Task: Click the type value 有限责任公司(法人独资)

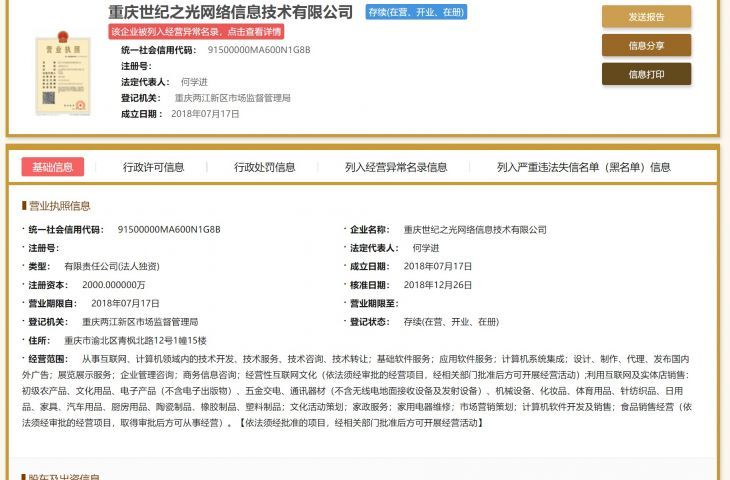Action: pos(112,266)
